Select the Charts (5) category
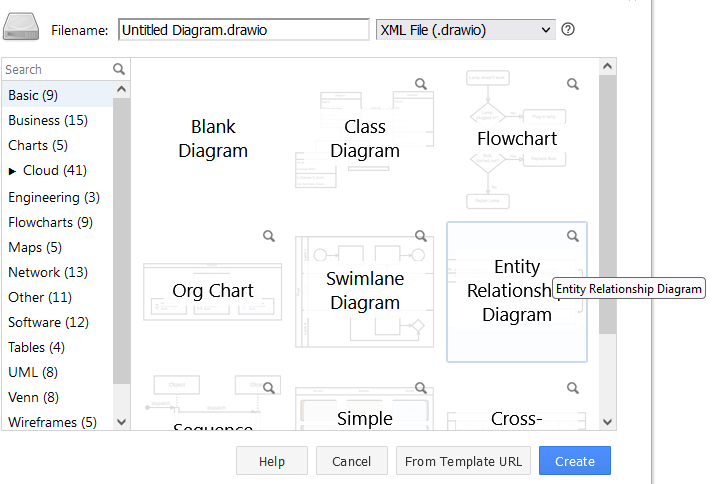Screen dimensions: 713x484 click(57, 145)
